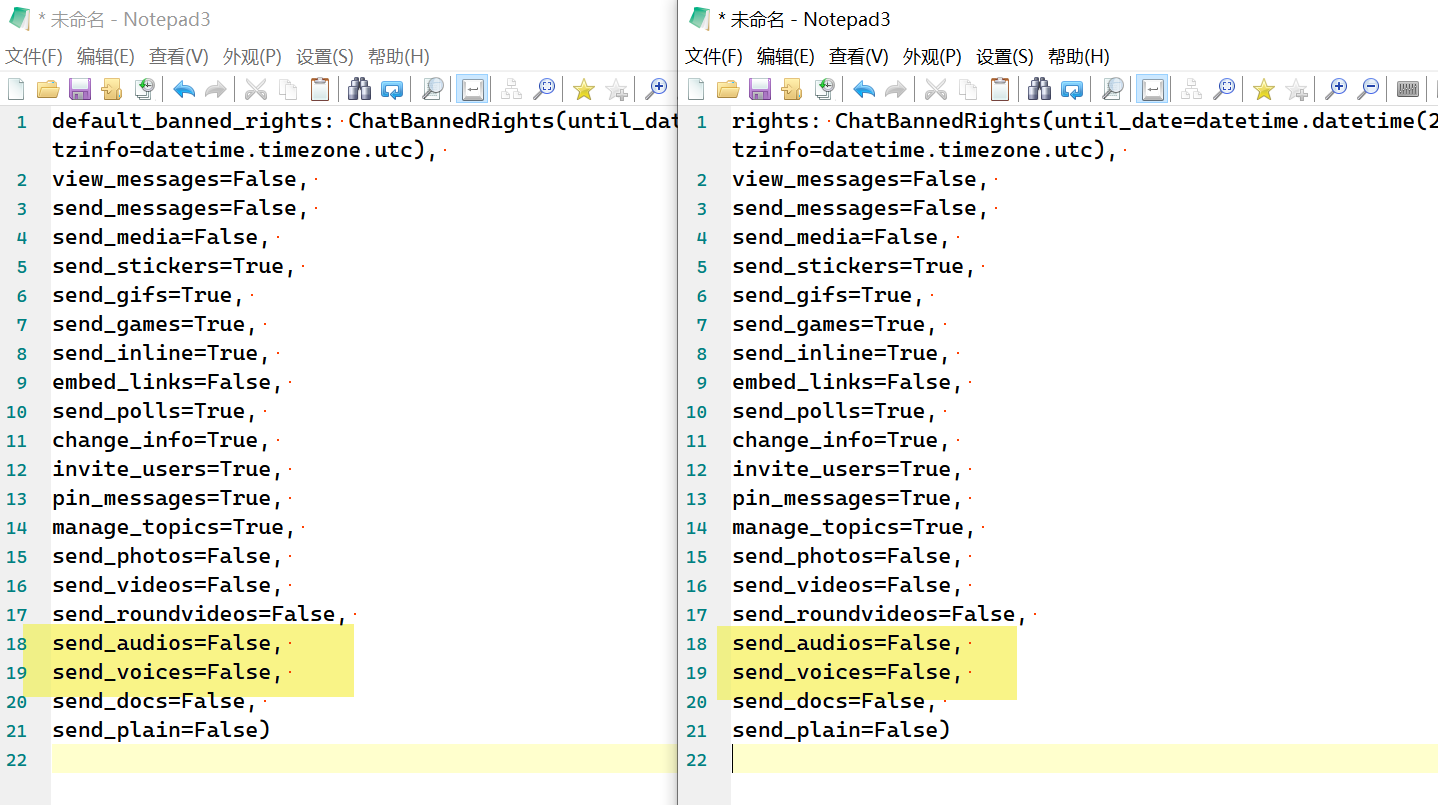Place cursor on embed_links=False line in left editor

point(160,383)
